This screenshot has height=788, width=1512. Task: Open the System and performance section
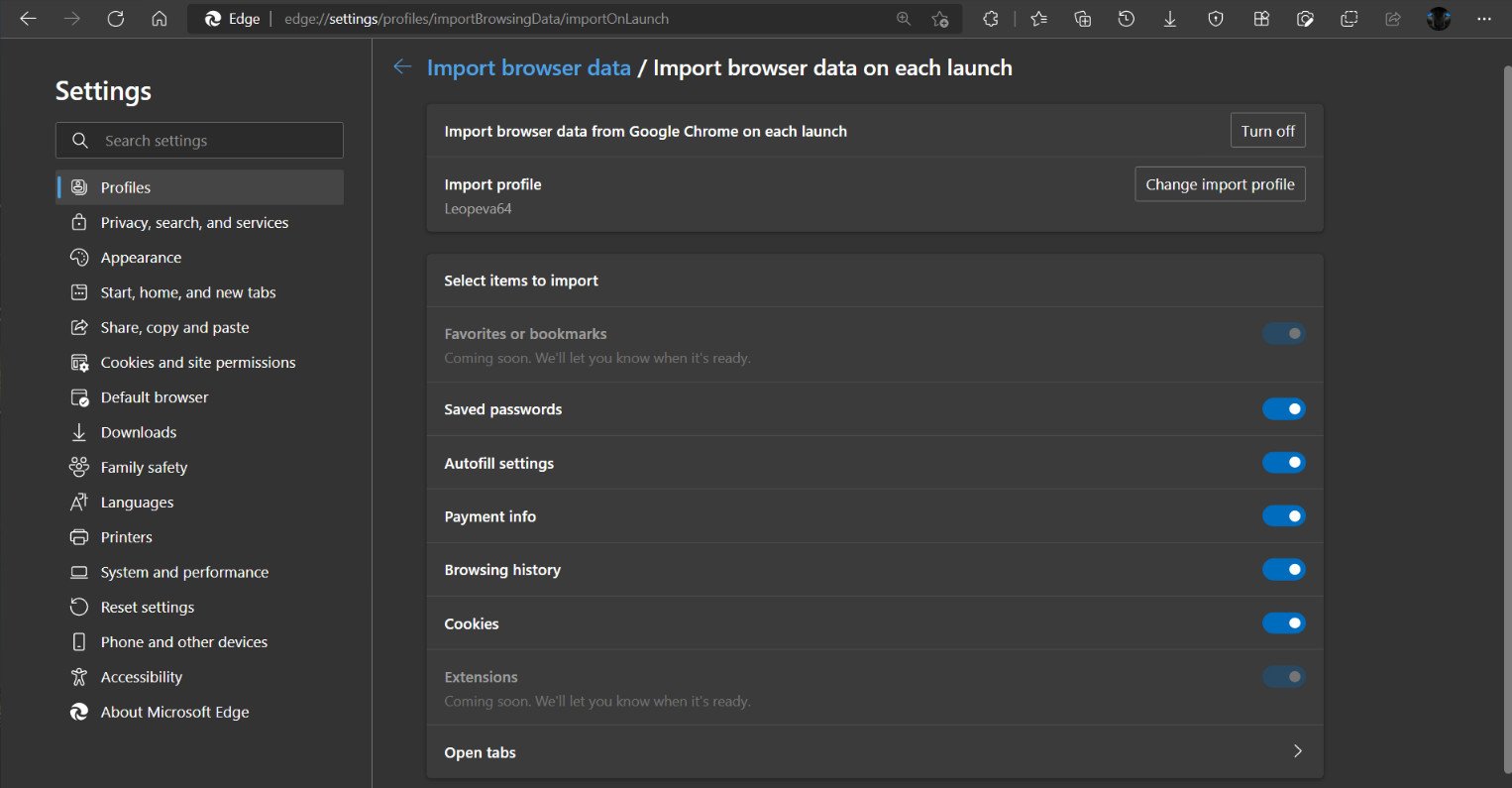pos(184,572)
